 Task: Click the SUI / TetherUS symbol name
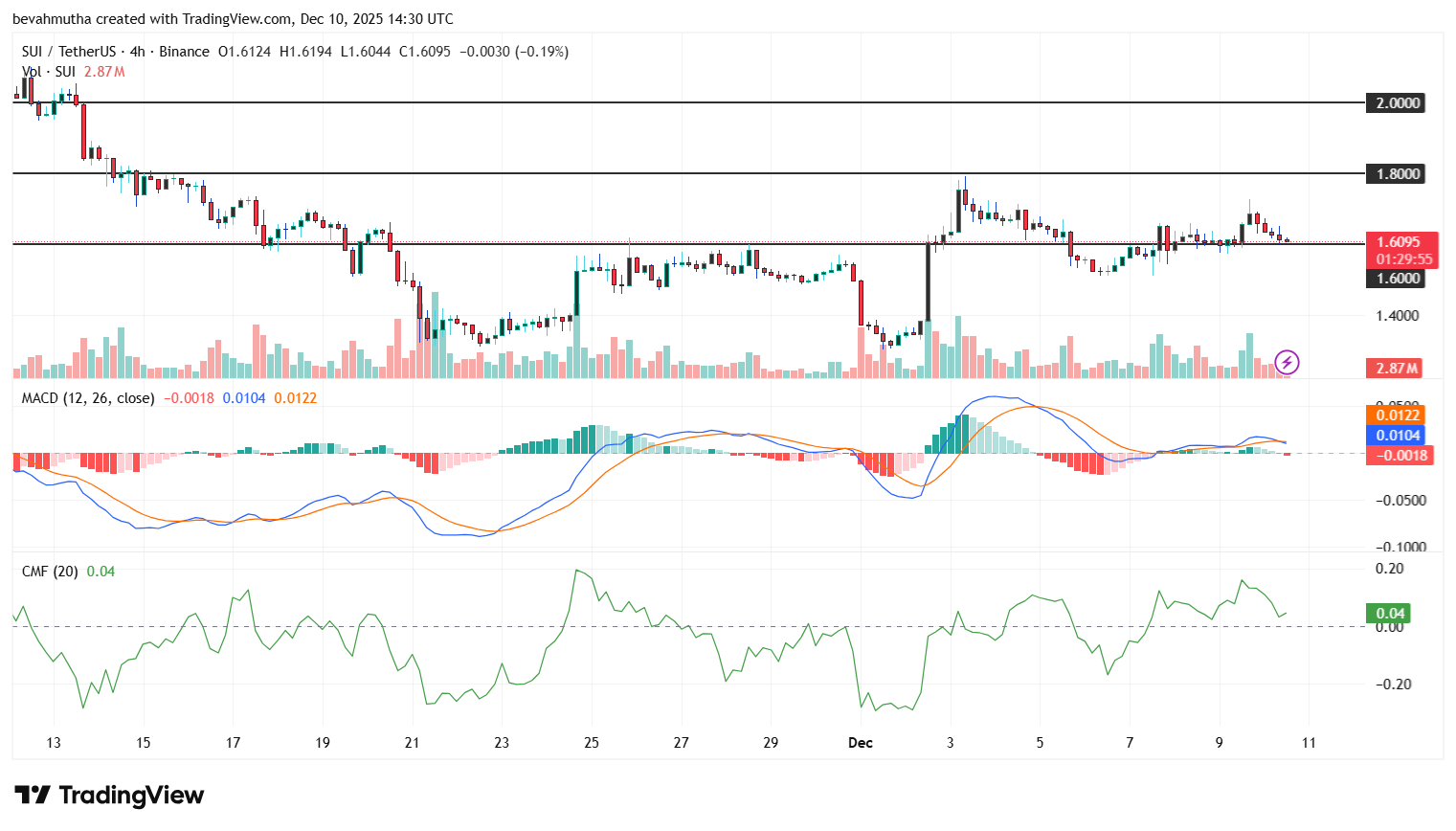tap(67, 52)
